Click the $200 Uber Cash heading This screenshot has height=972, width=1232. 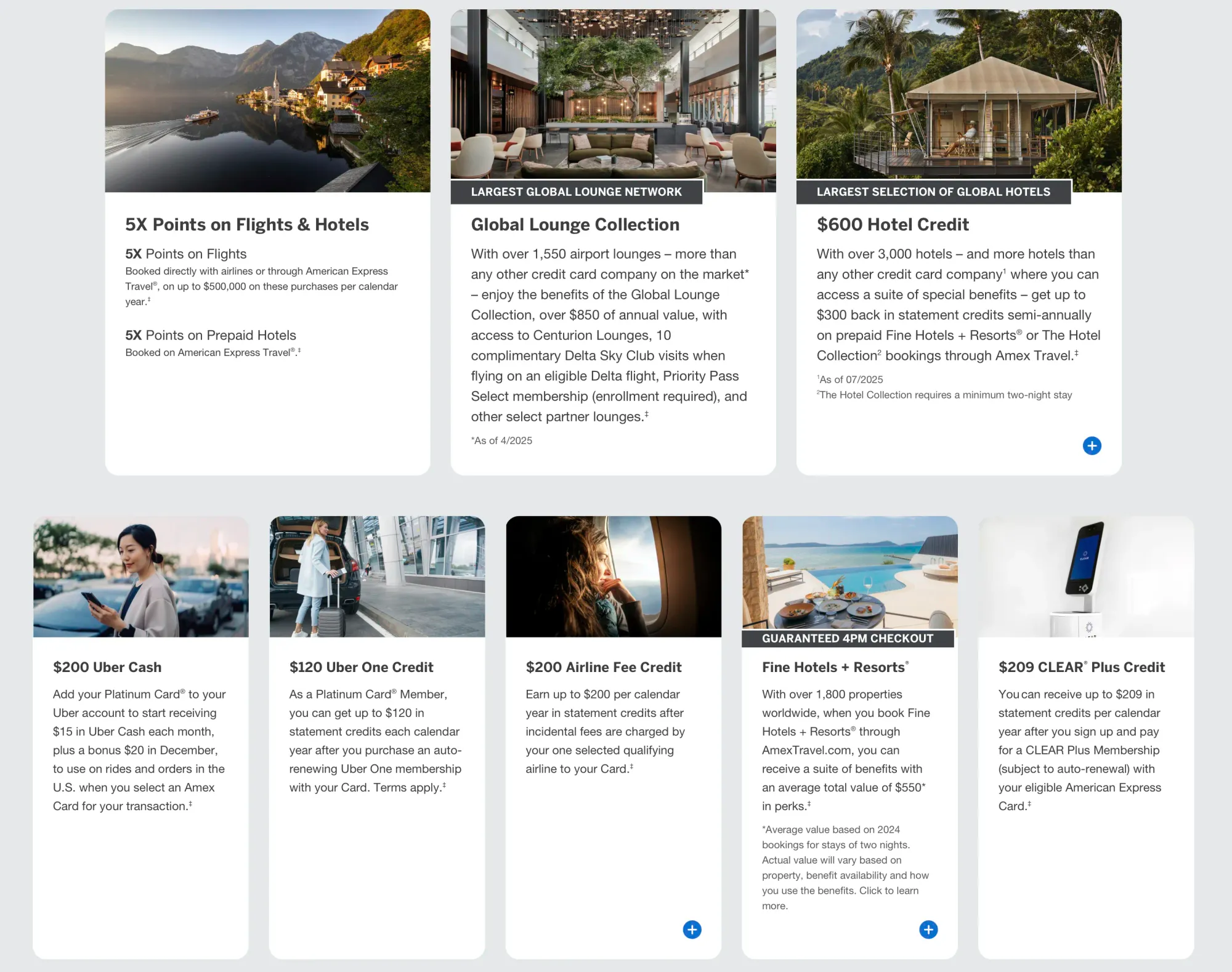(x=107, y=667)
